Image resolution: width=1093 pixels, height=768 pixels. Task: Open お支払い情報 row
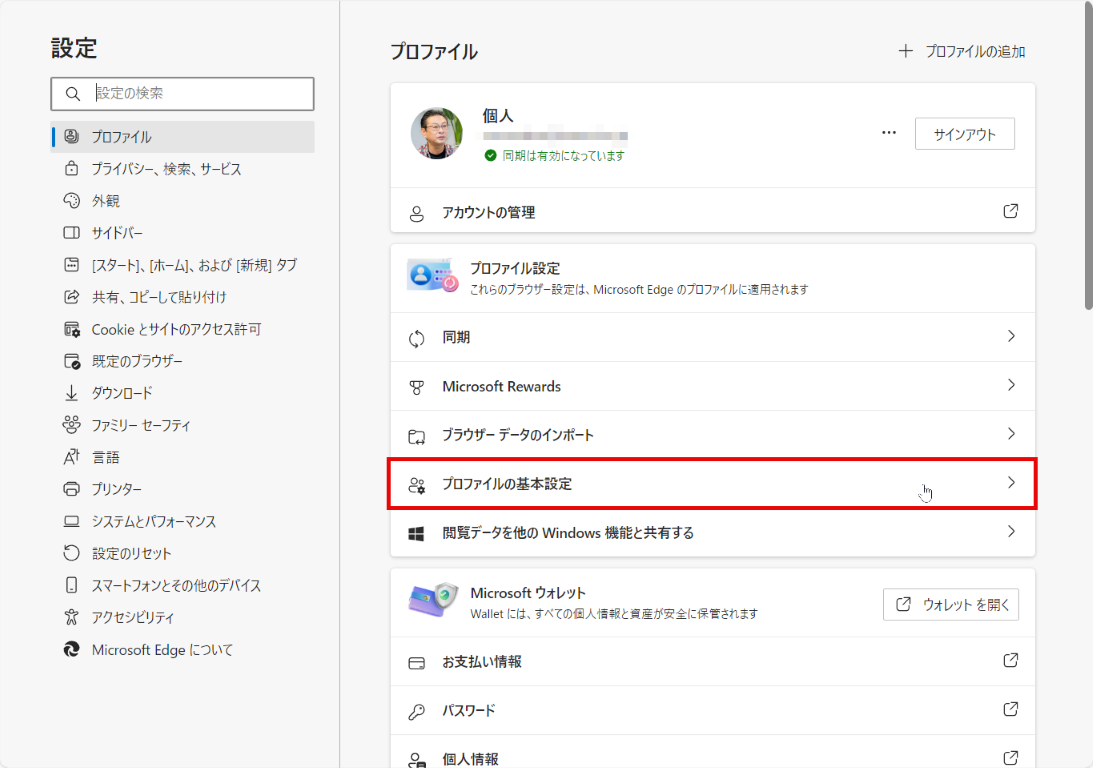coord(712,661)
